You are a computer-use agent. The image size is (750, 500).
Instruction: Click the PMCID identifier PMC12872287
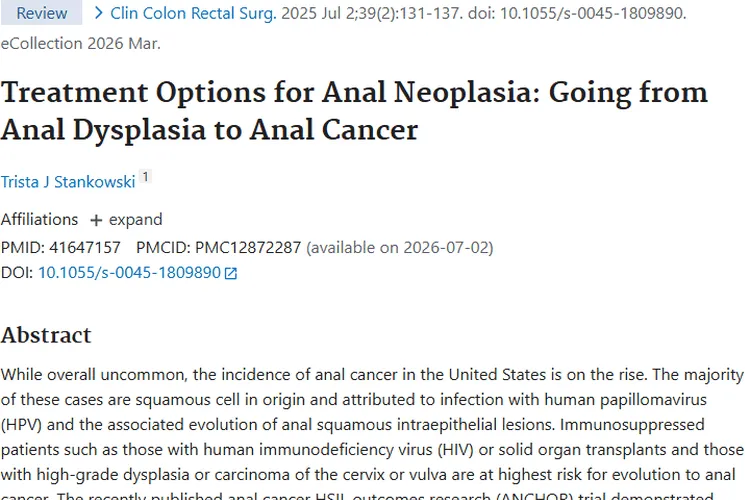click(x=248, y=247)
